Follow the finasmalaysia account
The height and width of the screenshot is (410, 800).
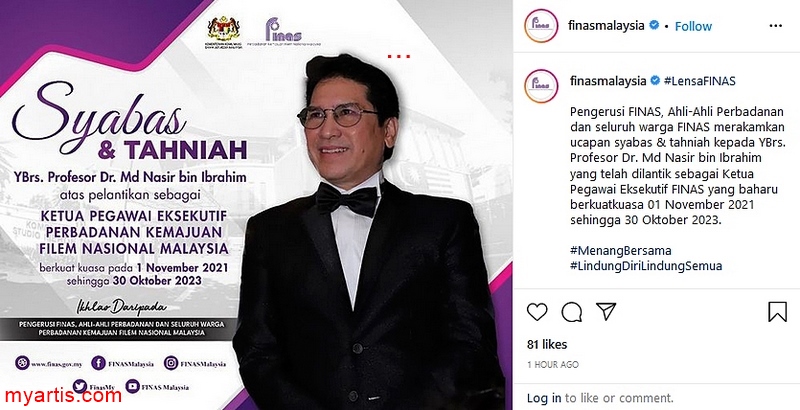pos(693,26)
